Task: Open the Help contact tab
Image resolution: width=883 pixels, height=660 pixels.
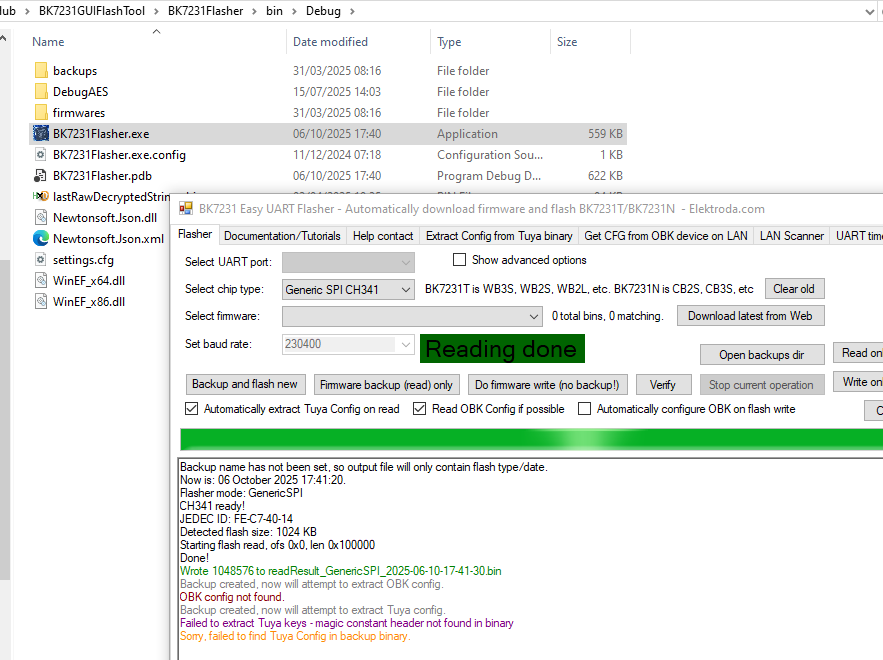Action: click(383, 236)
